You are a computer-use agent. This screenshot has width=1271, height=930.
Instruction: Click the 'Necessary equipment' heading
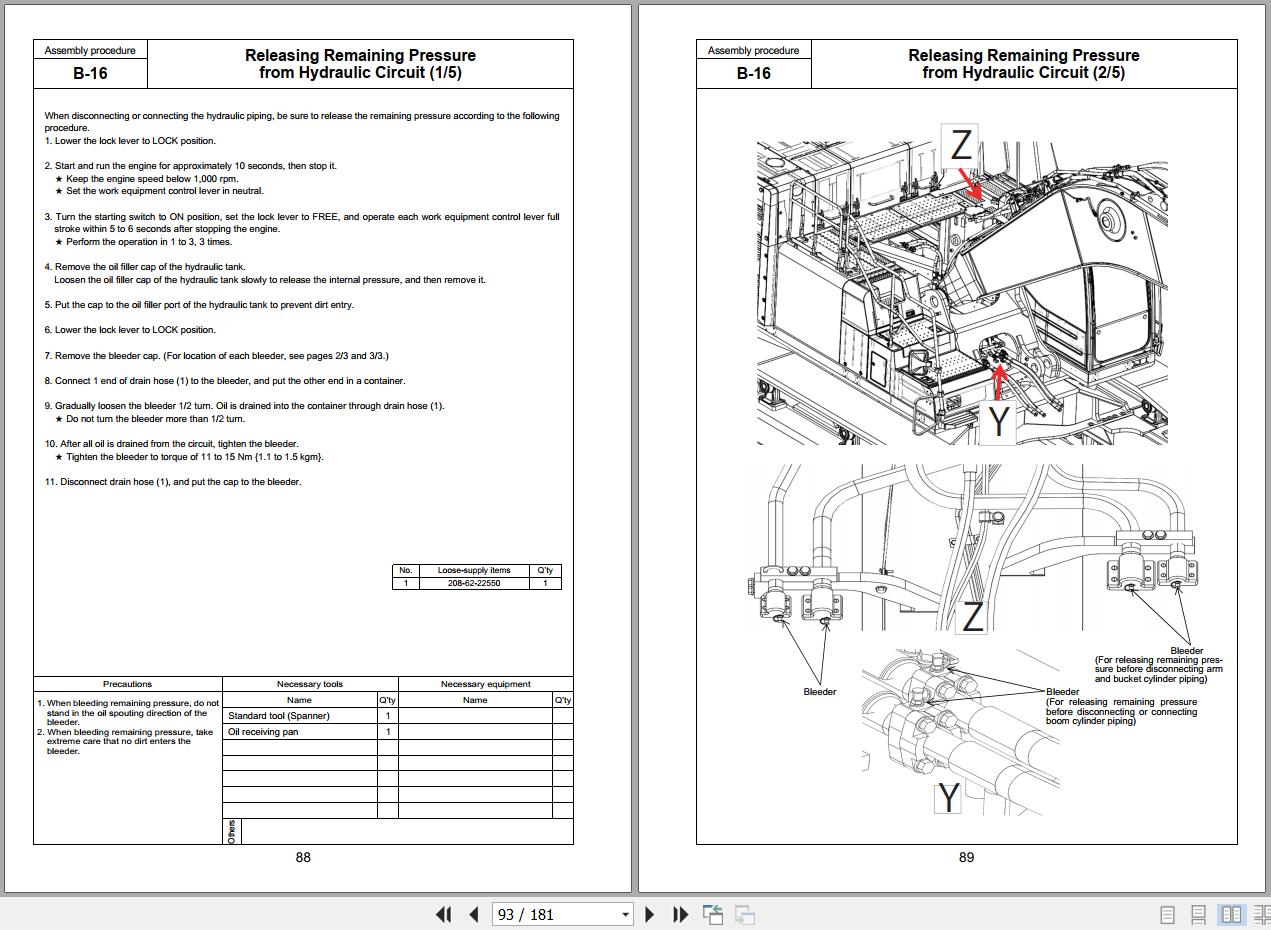(x=486, y=684)
